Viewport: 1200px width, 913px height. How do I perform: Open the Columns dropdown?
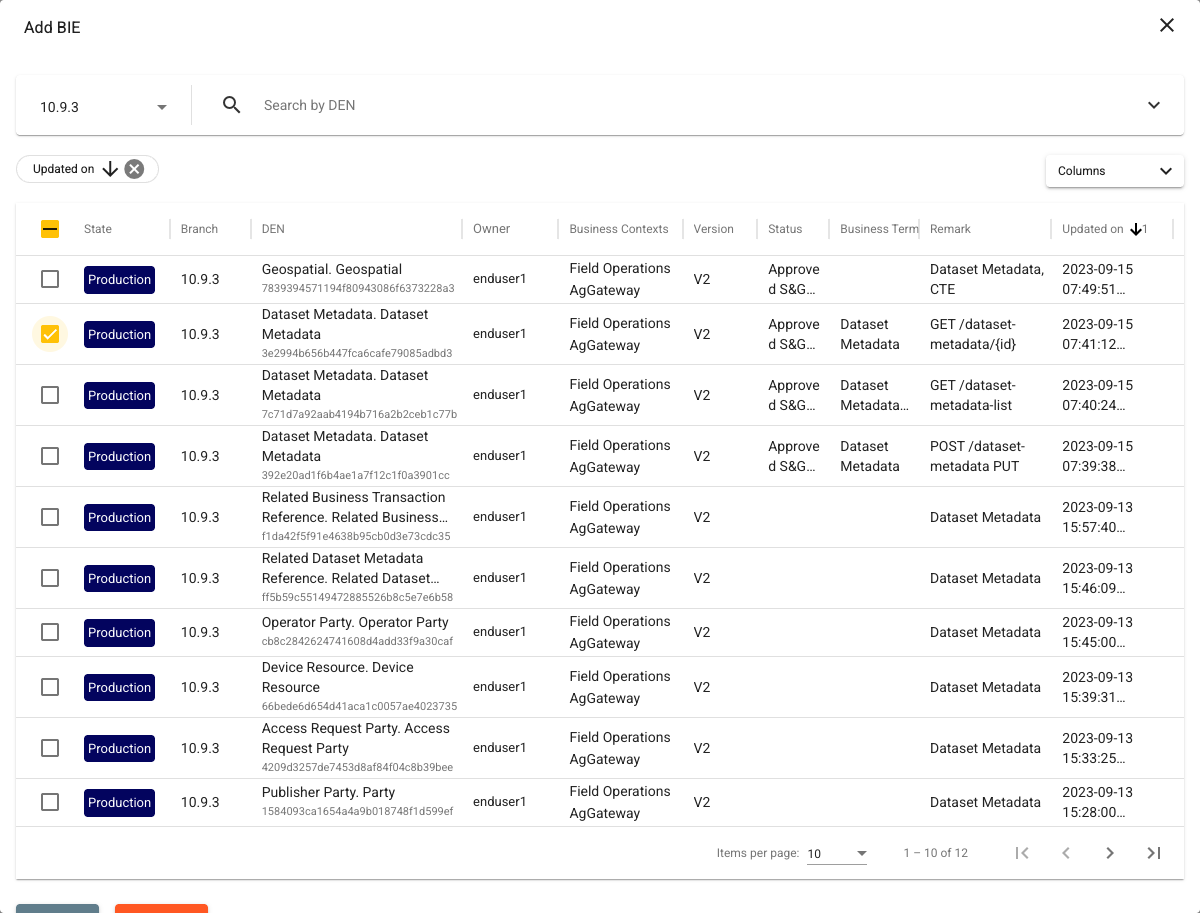[x=1115, y=171]
